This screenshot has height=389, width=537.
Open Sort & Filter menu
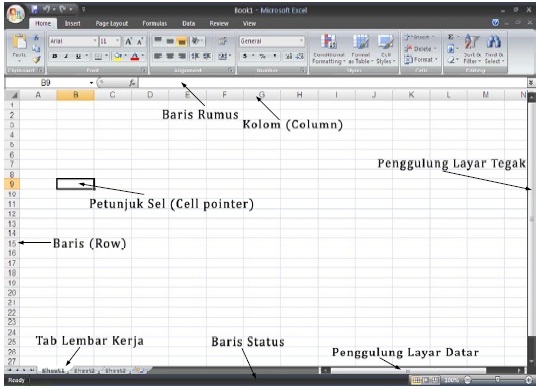472,49
